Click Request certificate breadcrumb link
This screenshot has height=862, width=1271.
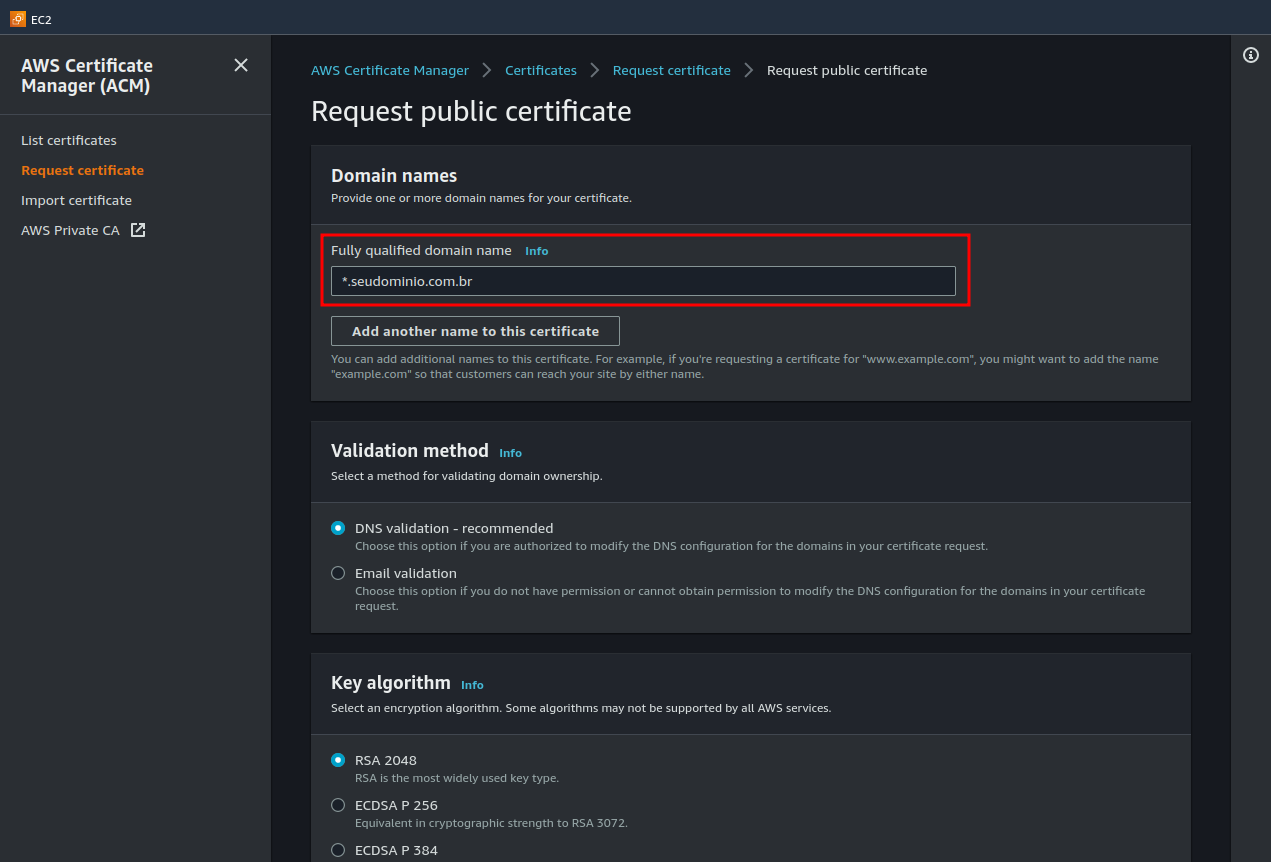pyautogui.click(x=672, y=70)
